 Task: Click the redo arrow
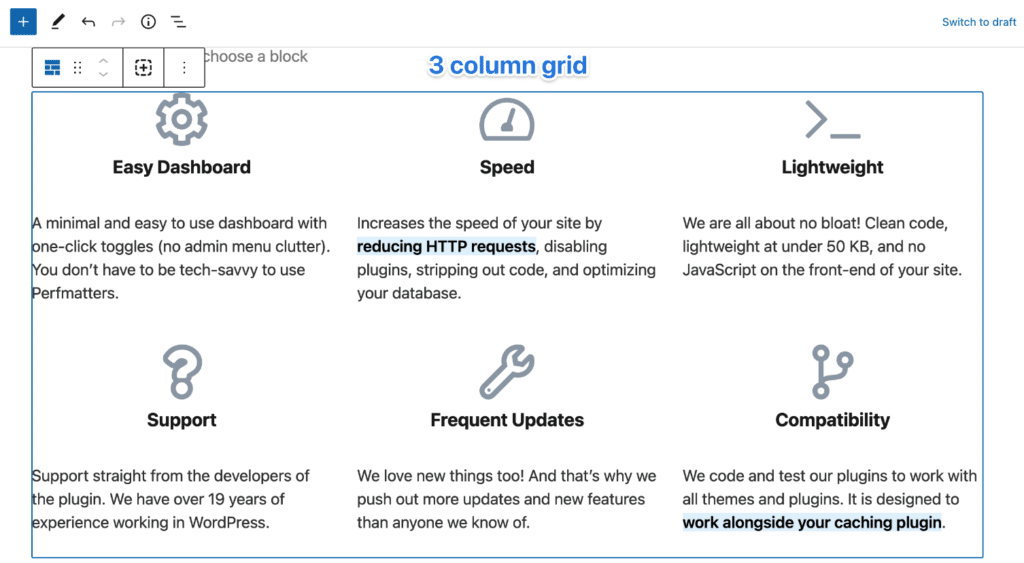(x=118, y=22)
